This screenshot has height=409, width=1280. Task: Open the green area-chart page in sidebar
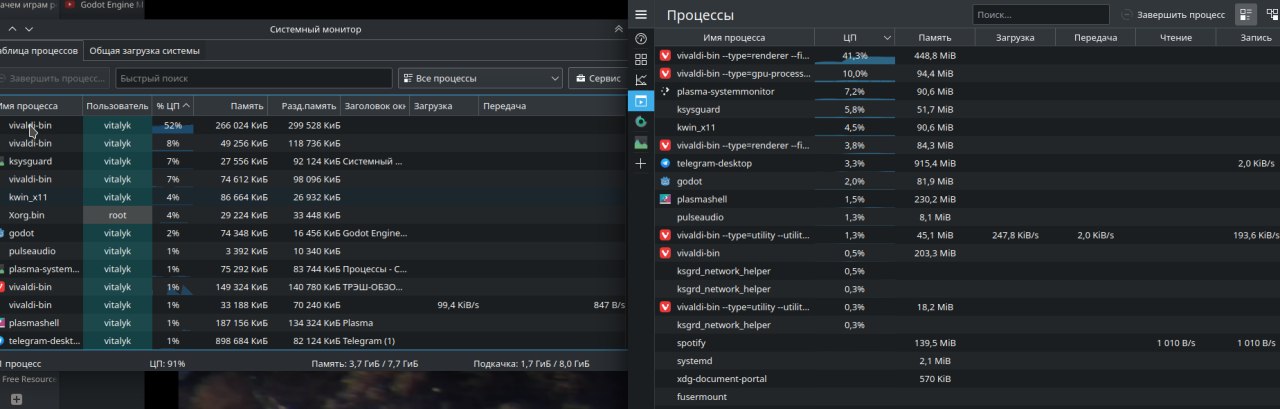(641, 143)
